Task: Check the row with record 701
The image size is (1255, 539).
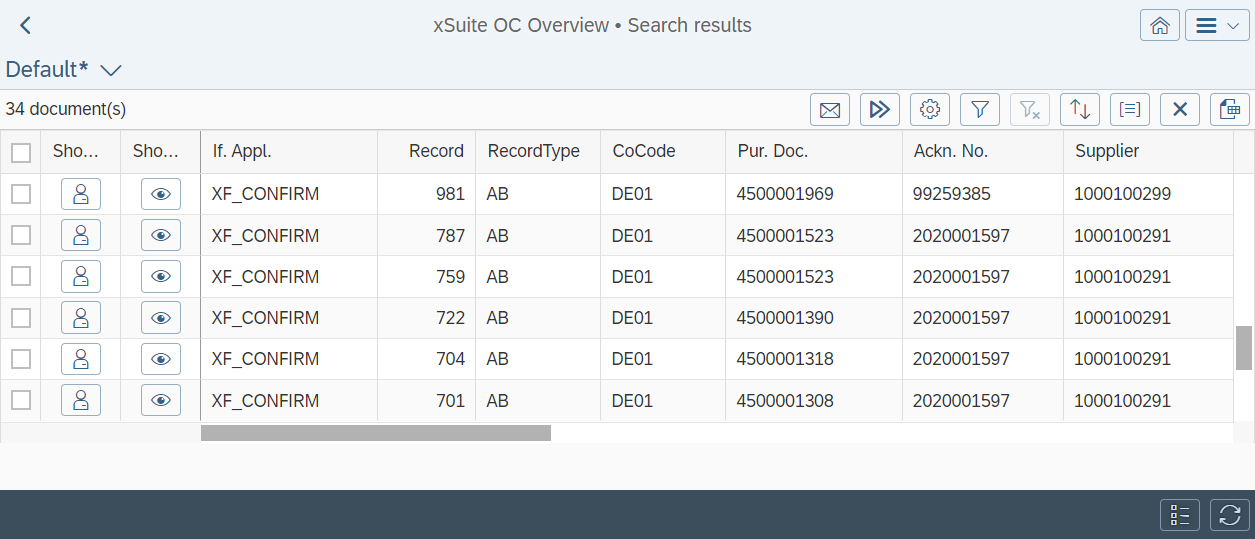Action: coord(20,400)
